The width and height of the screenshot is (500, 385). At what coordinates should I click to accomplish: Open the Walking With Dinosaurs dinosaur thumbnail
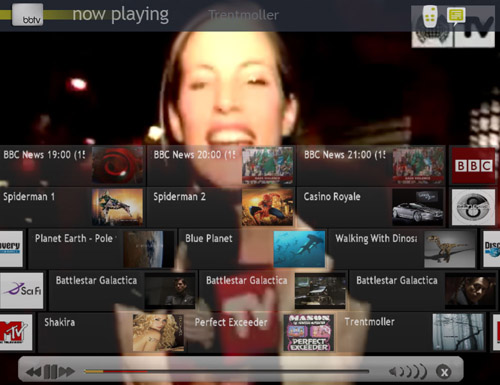(450, 249)
